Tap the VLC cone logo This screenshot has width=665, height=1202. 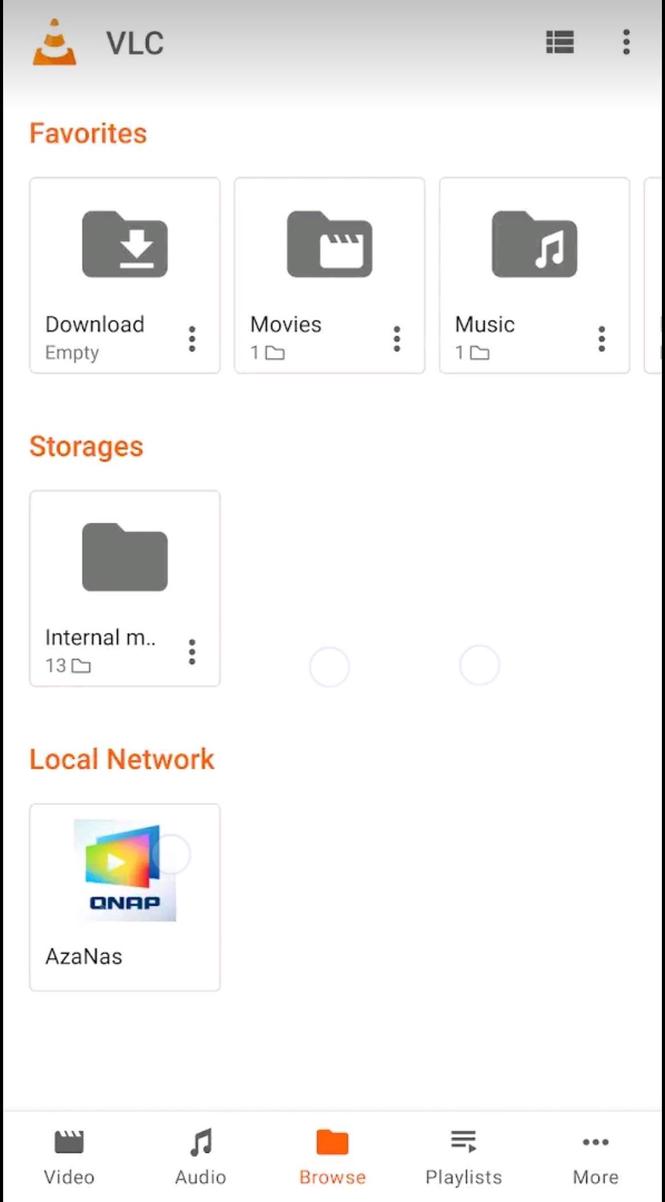click(x=54, y=42)
